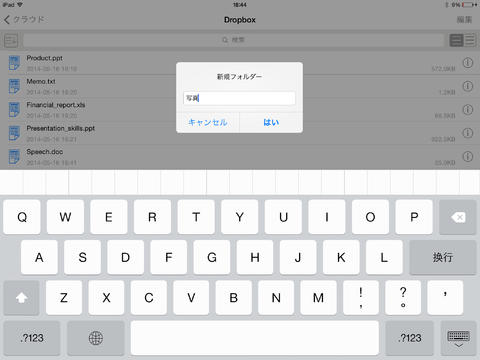Image resolution: width=480 pixels, height=360 pixels.
Task: Switch to compact list view icon
Action: point(470,40)
